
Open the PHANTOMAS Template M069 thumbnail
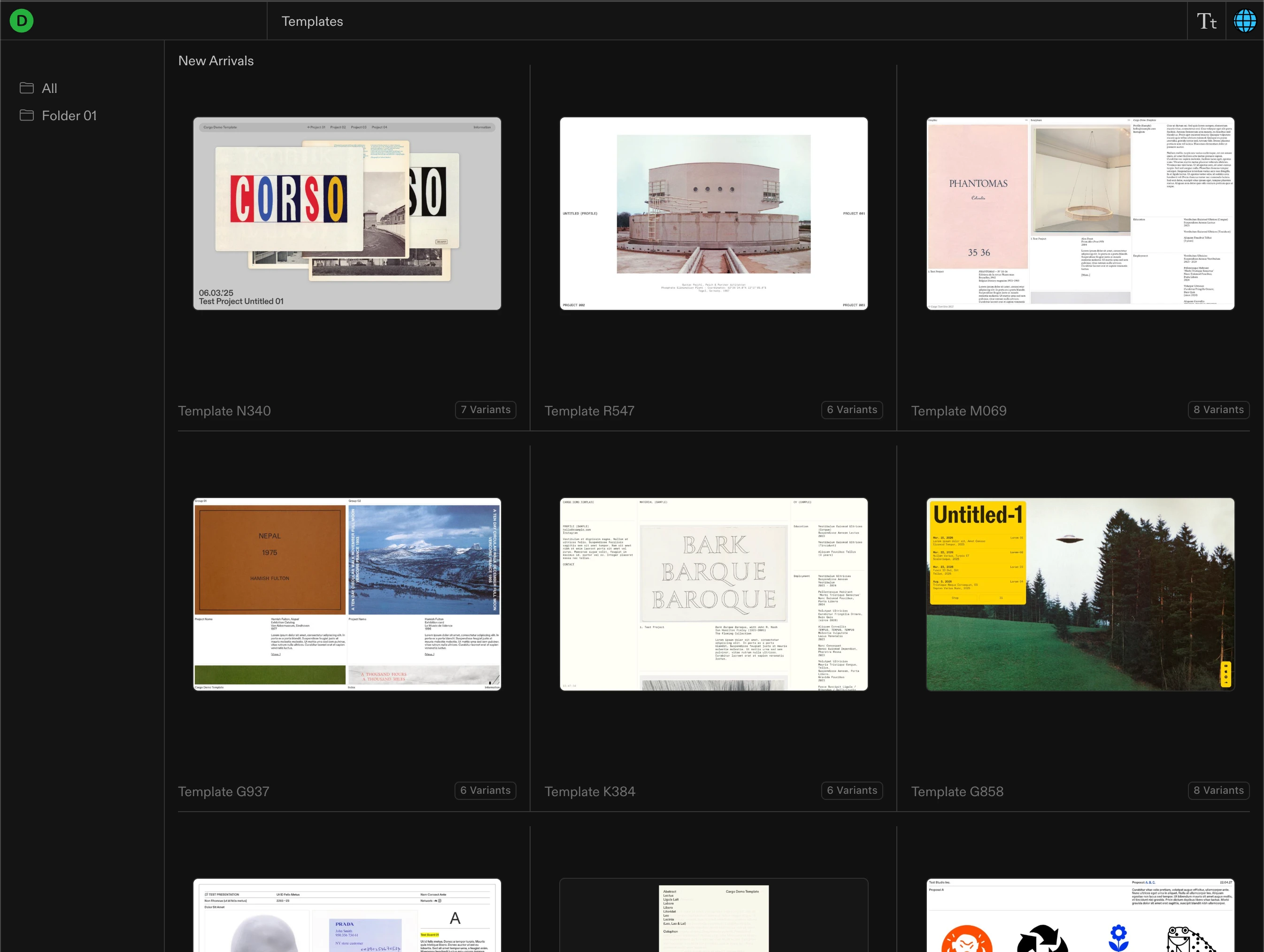[x=1080, y=214]
